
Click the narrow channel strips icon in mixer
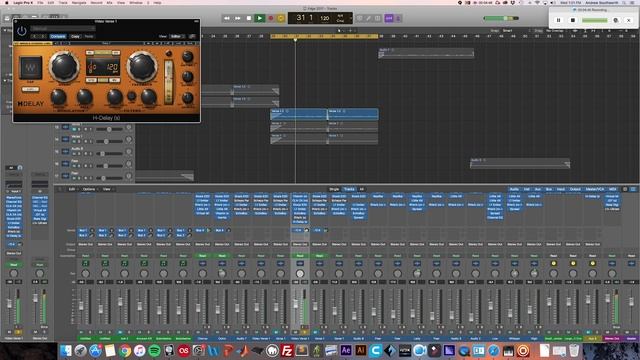[625, 189]
